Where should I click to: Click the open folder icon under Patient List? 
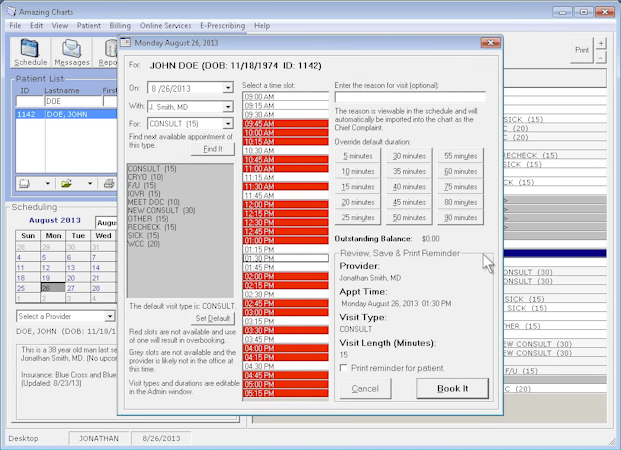coord(66,183)
